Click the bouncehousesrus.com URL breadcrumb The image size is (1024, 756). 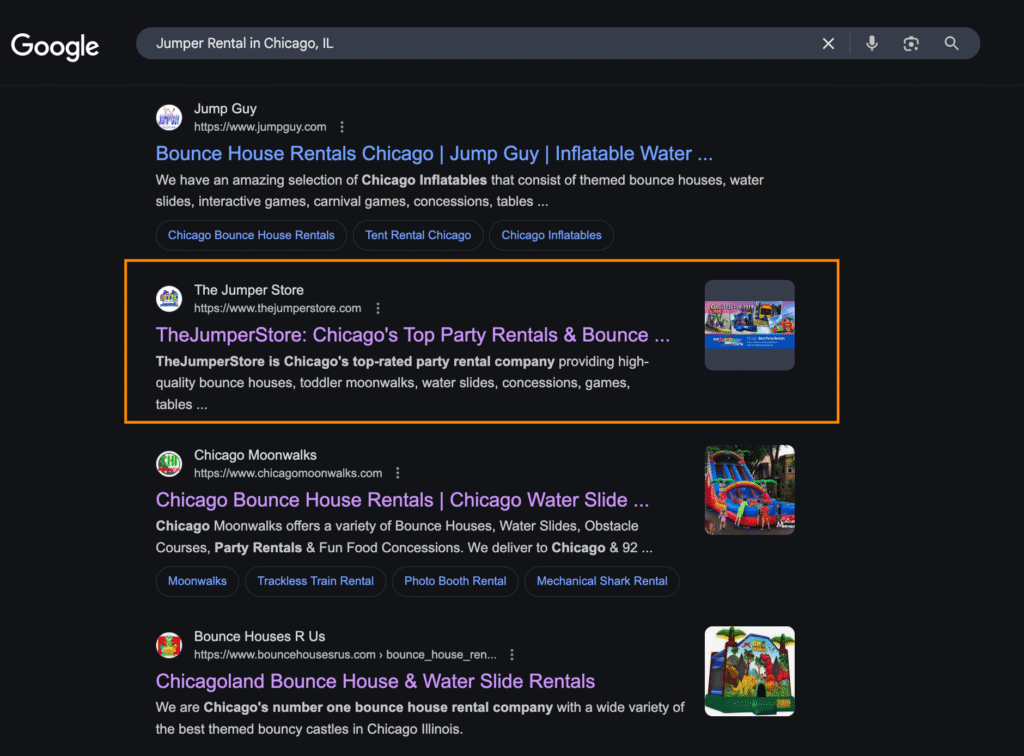click(345, 654)
